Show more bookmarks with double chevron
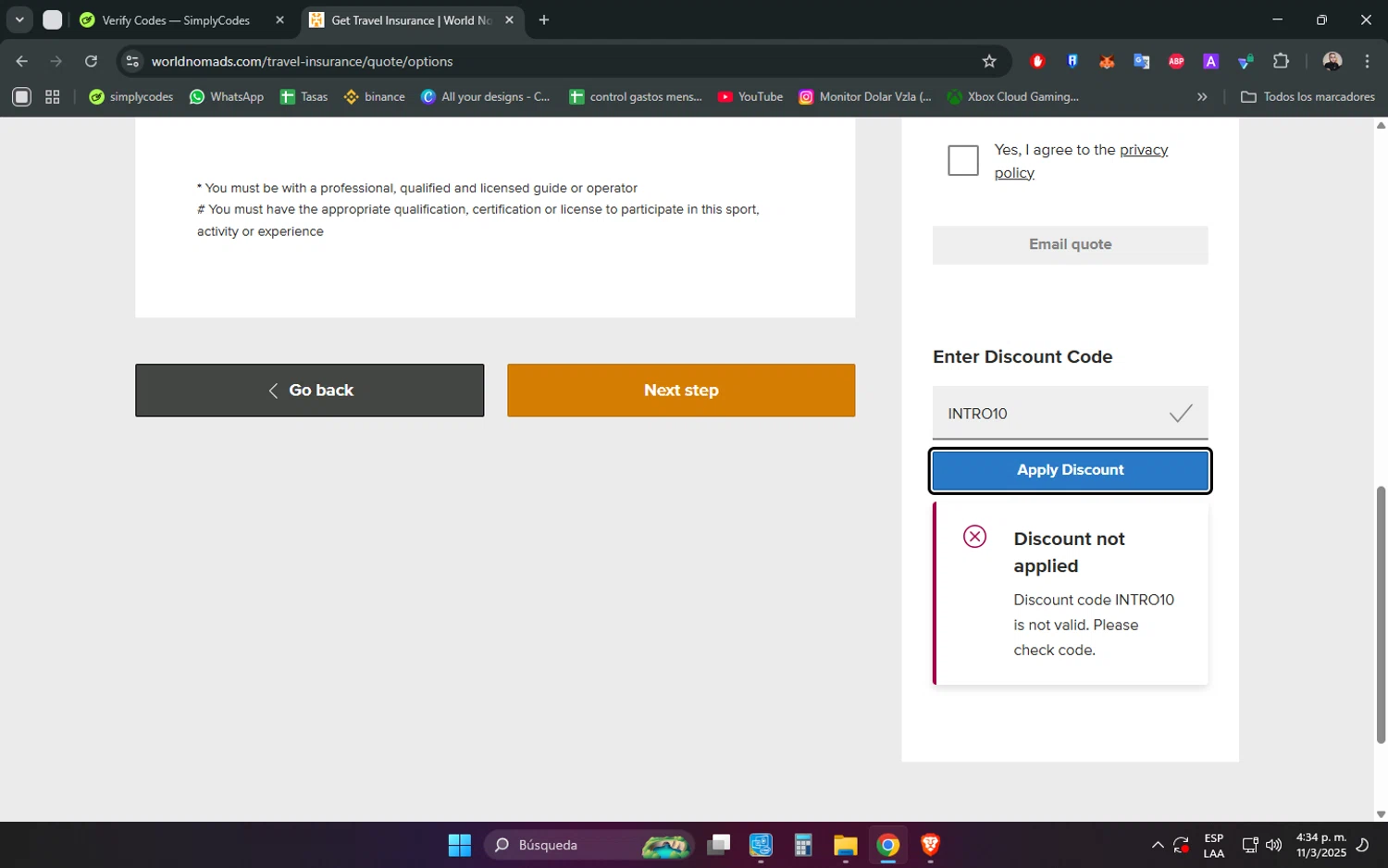The height and width of the screenshot is (868, 1388). pyautogui.click(x=1202, y=96)
